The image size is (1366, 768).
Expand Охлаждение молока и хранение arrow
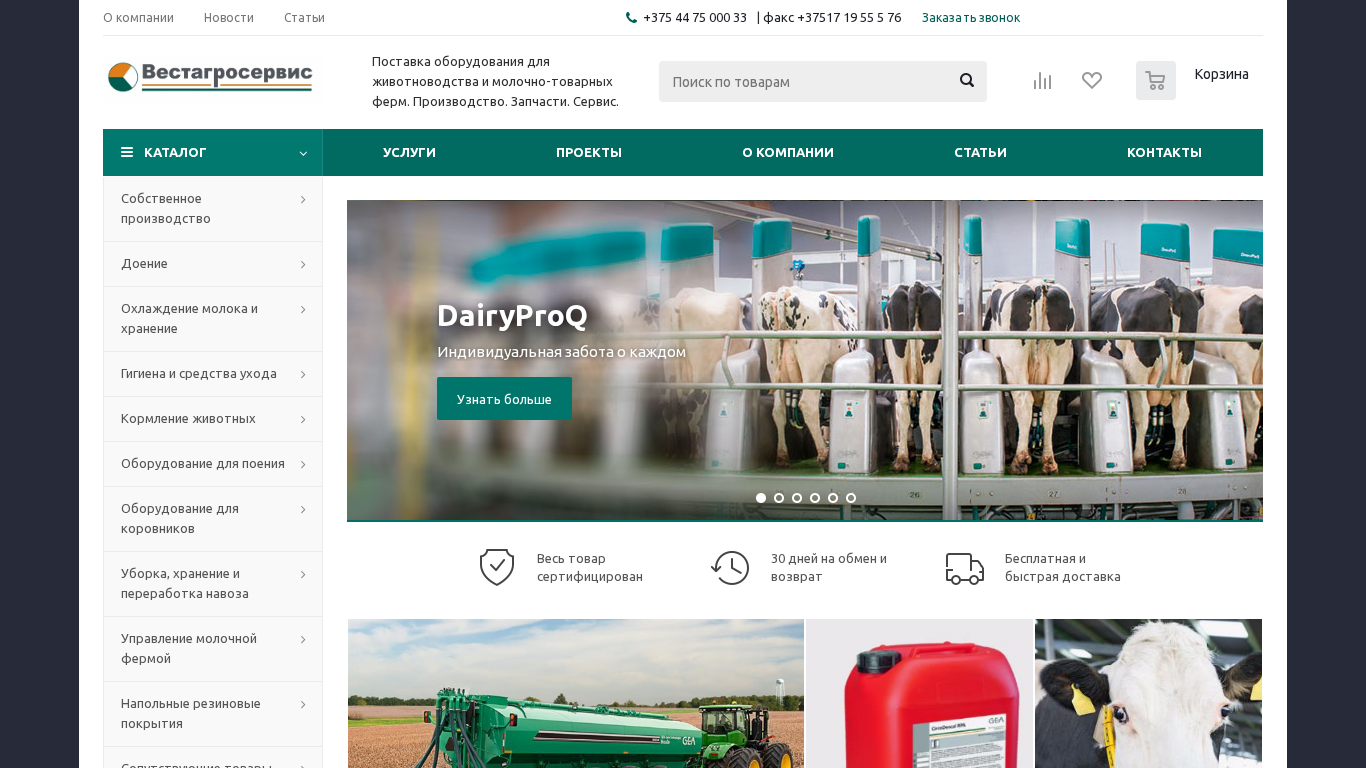[x=303, y=310]
